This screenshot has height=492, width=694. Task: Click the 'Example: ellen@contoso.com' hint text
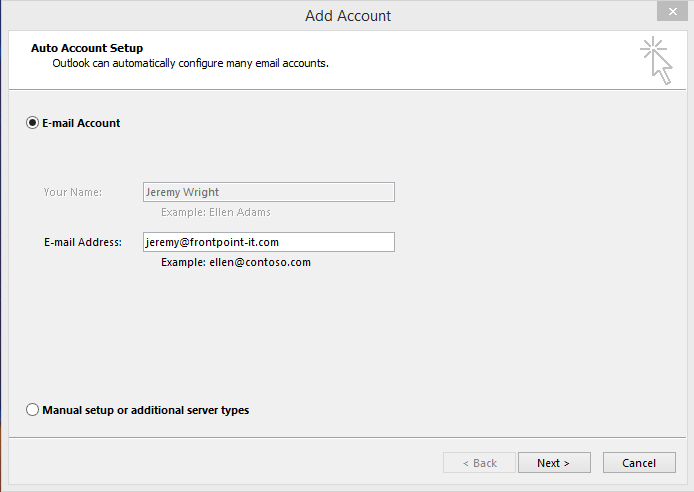point(236,262)
